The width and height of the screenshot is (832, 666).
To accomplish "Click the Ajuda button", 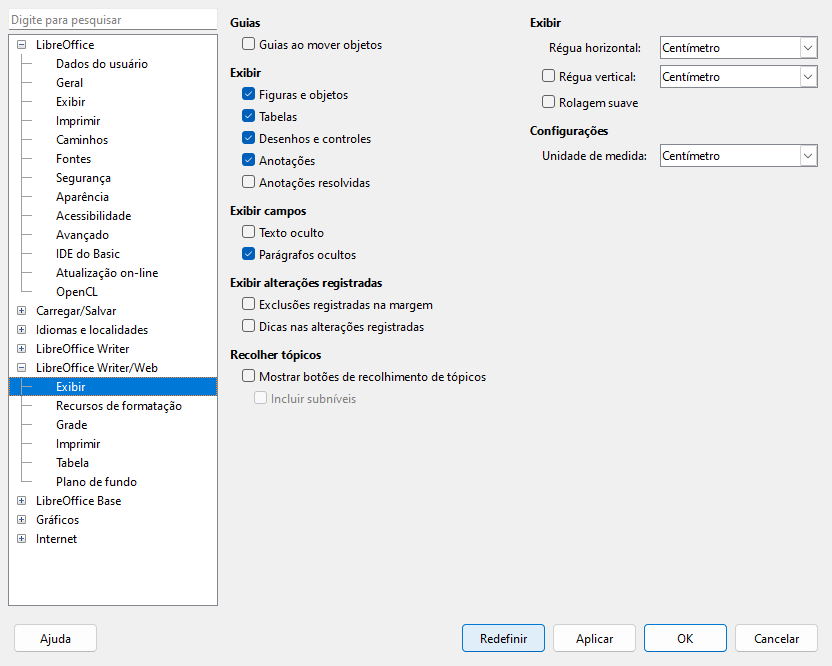I will pyautogui.click(x=56, y=638).
